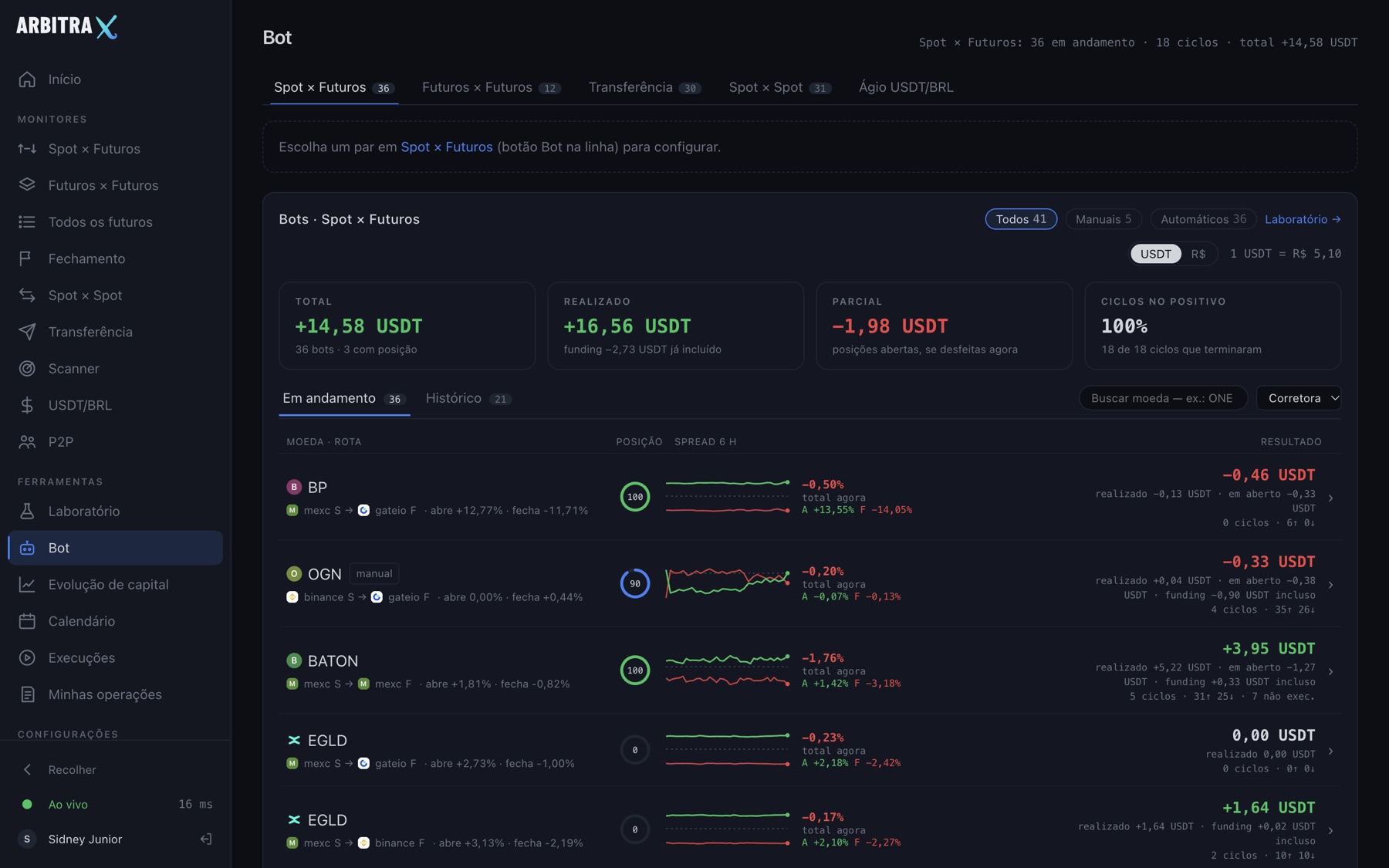Open the Bot item in sidebar
Screen dimensions: 1389x868
pos(115,548)
